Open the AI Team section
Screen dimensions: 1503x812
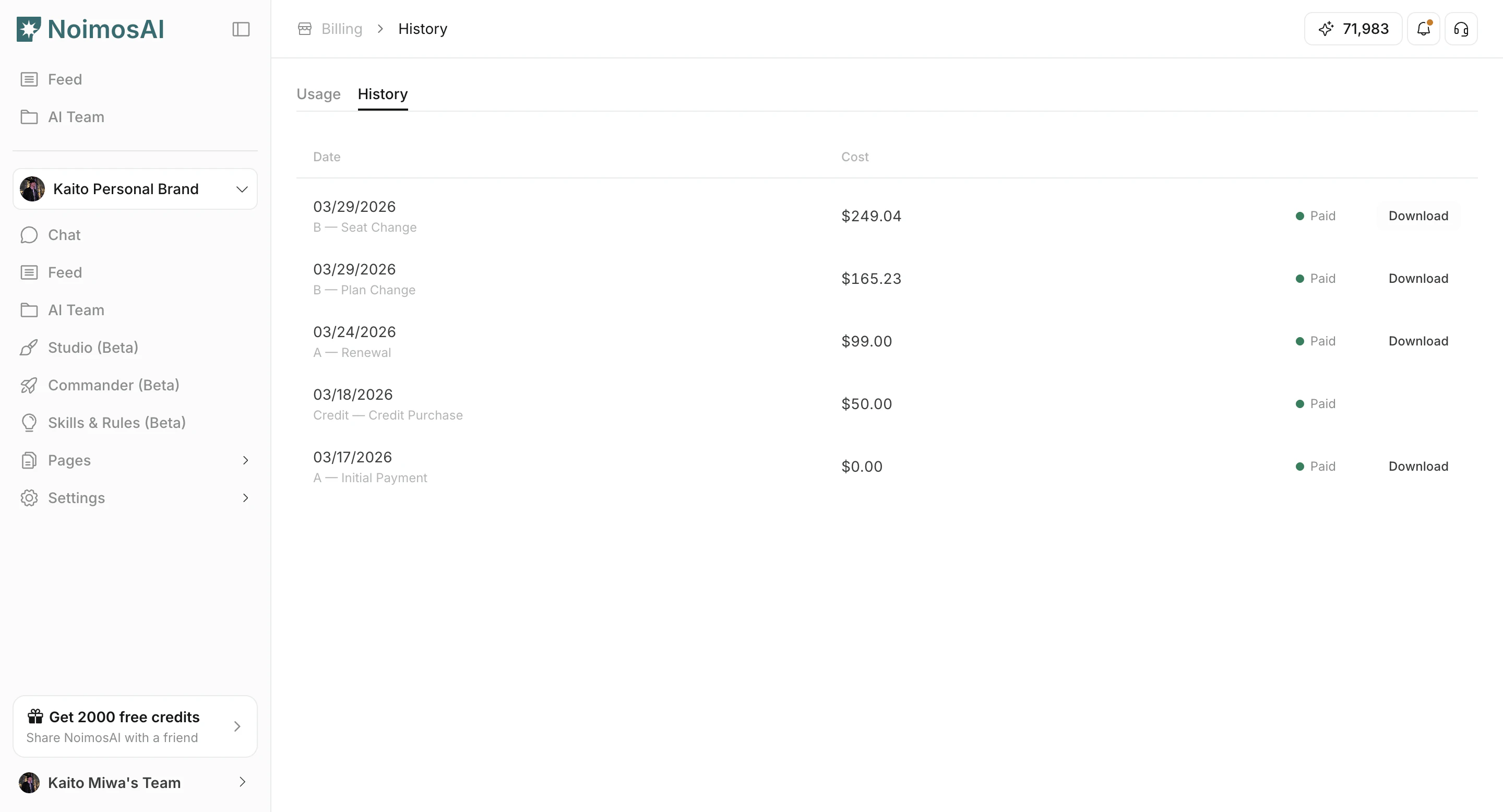[76, 310]
